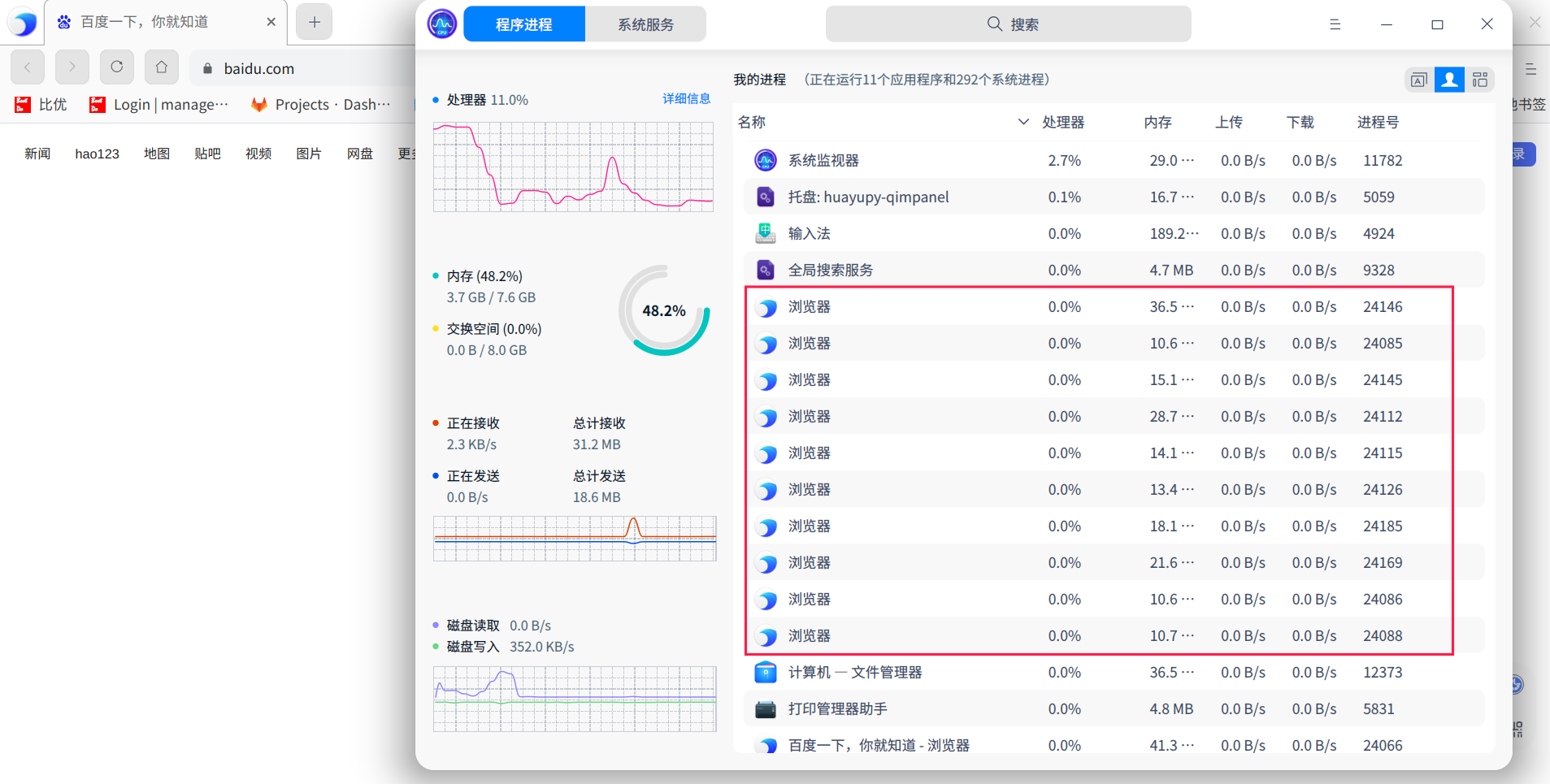
Task: Reload the baidu.com page in the browser
Action: [x=117, y=67]
